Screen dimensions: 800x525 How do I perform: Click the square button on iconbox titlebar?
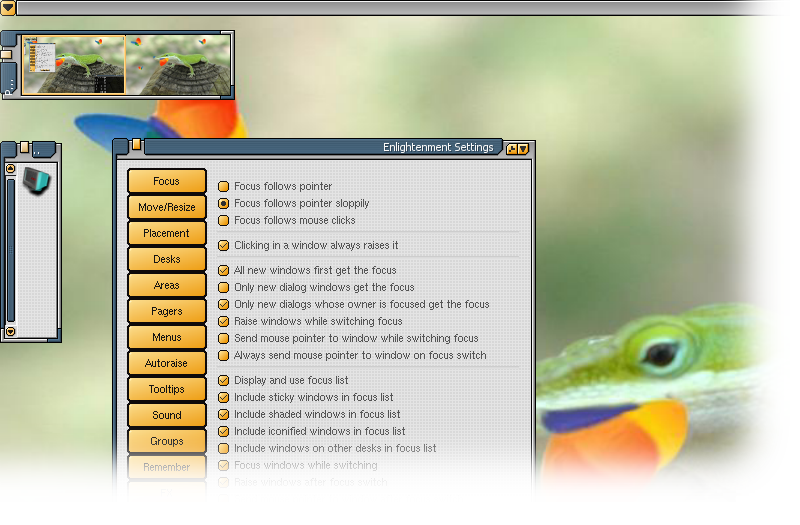24,147
